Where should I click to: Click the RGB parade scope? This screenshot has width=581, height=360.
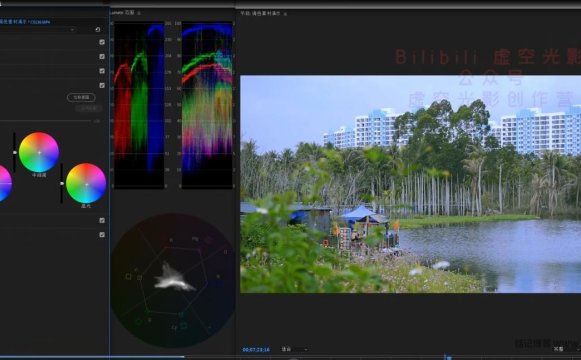pyautogui.click(x=139, y=105)
